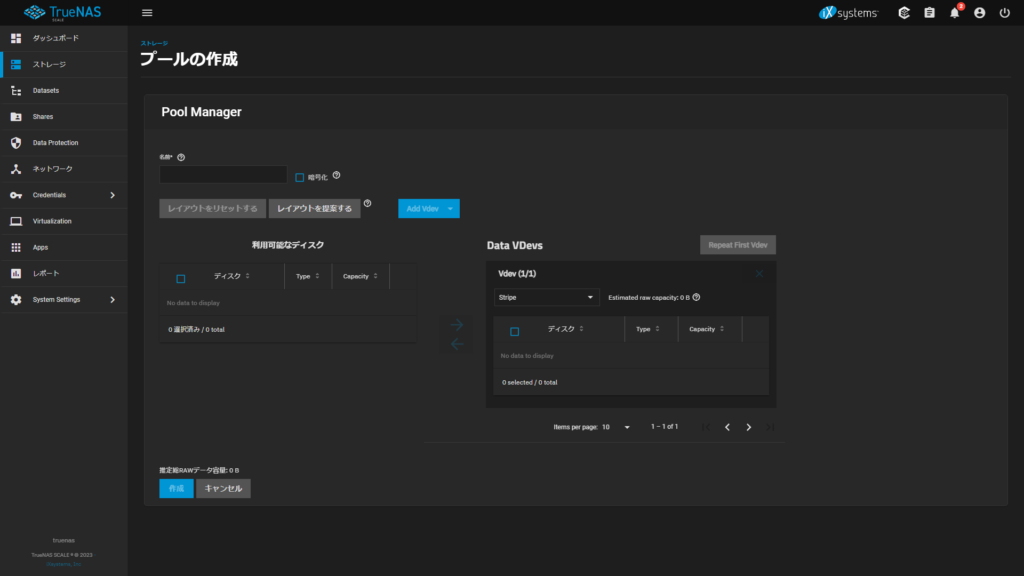Click help icon beside Estimated raw capacity
The image size is (1024, 576).
tap(696, 297)
